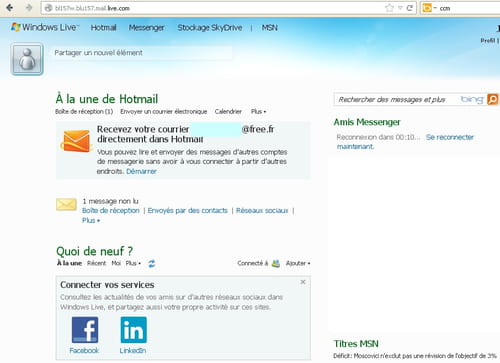Click the LinkedIn icon
This screenshot has width=500, height=363.
click(134, 330)
